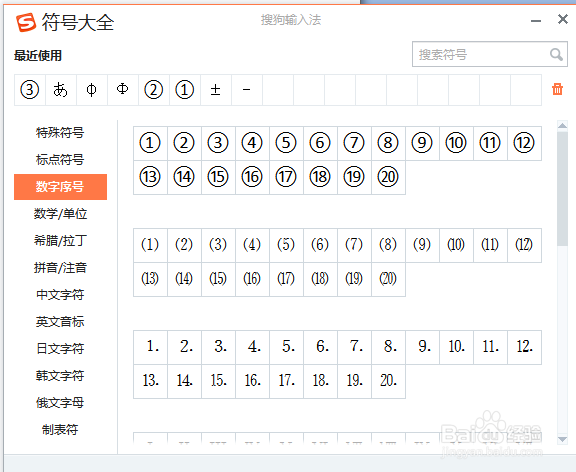This screenshot has width=576, height=472.
Task: Insert circled number ⑫ from the grid
Action: click(x=524, y=143)
